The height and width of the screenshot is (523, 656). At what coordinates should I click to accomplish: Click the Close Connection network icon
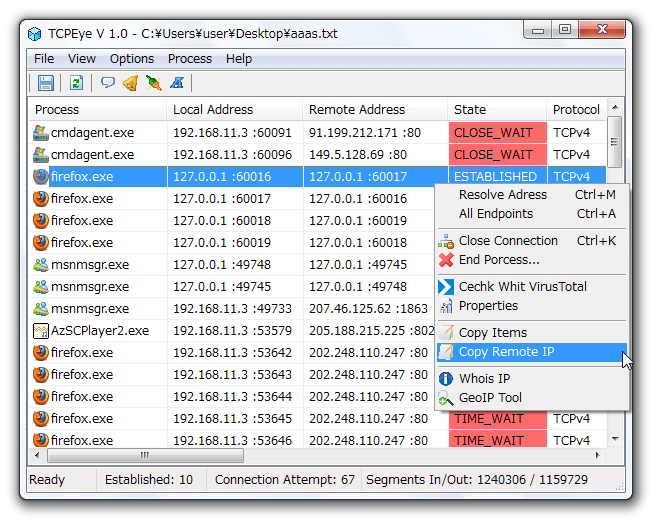point(446,241)
